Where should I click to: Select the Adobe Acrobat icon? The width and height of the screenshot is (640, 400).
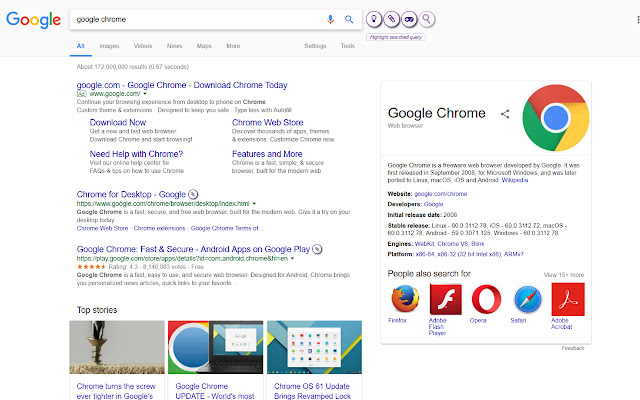[x=568, y=299]
